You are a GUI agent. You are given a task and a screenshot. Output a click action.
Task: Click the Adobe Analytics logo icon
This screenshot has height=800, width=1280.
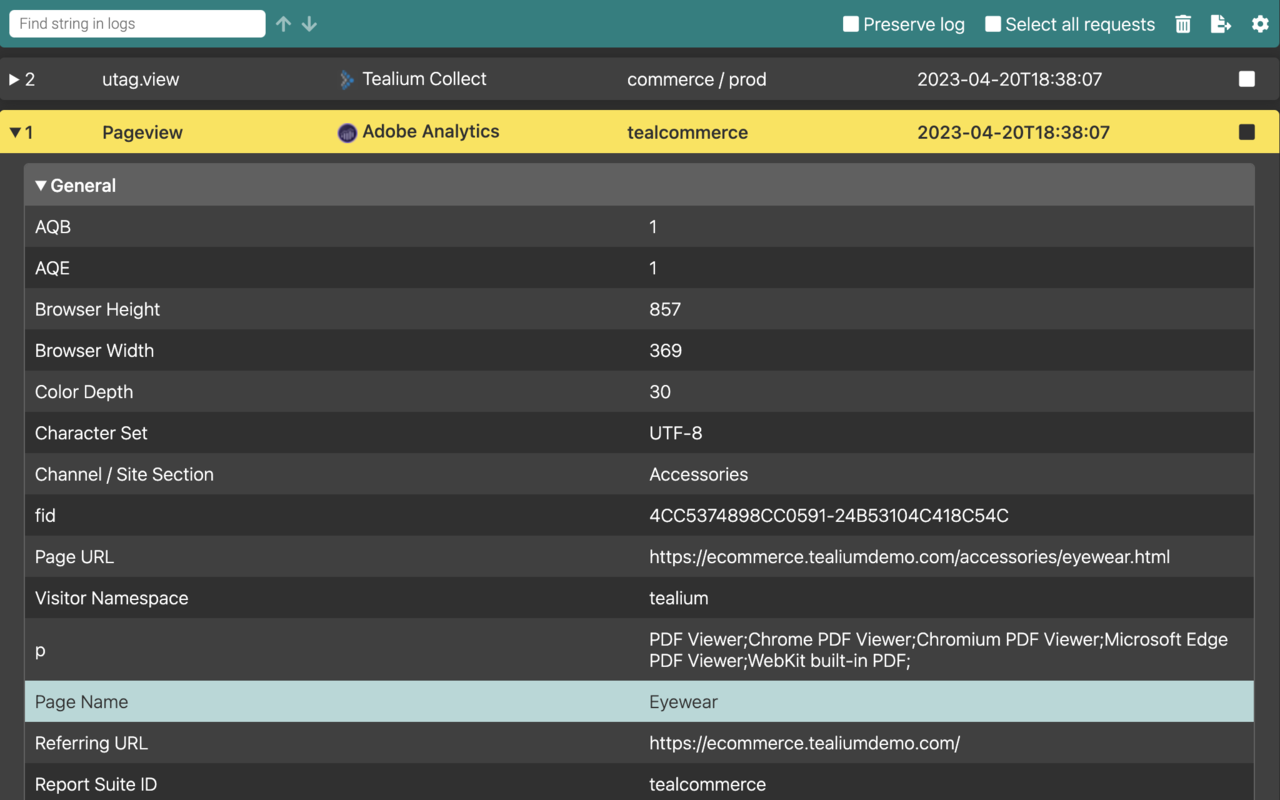click(x=347, y=132)
